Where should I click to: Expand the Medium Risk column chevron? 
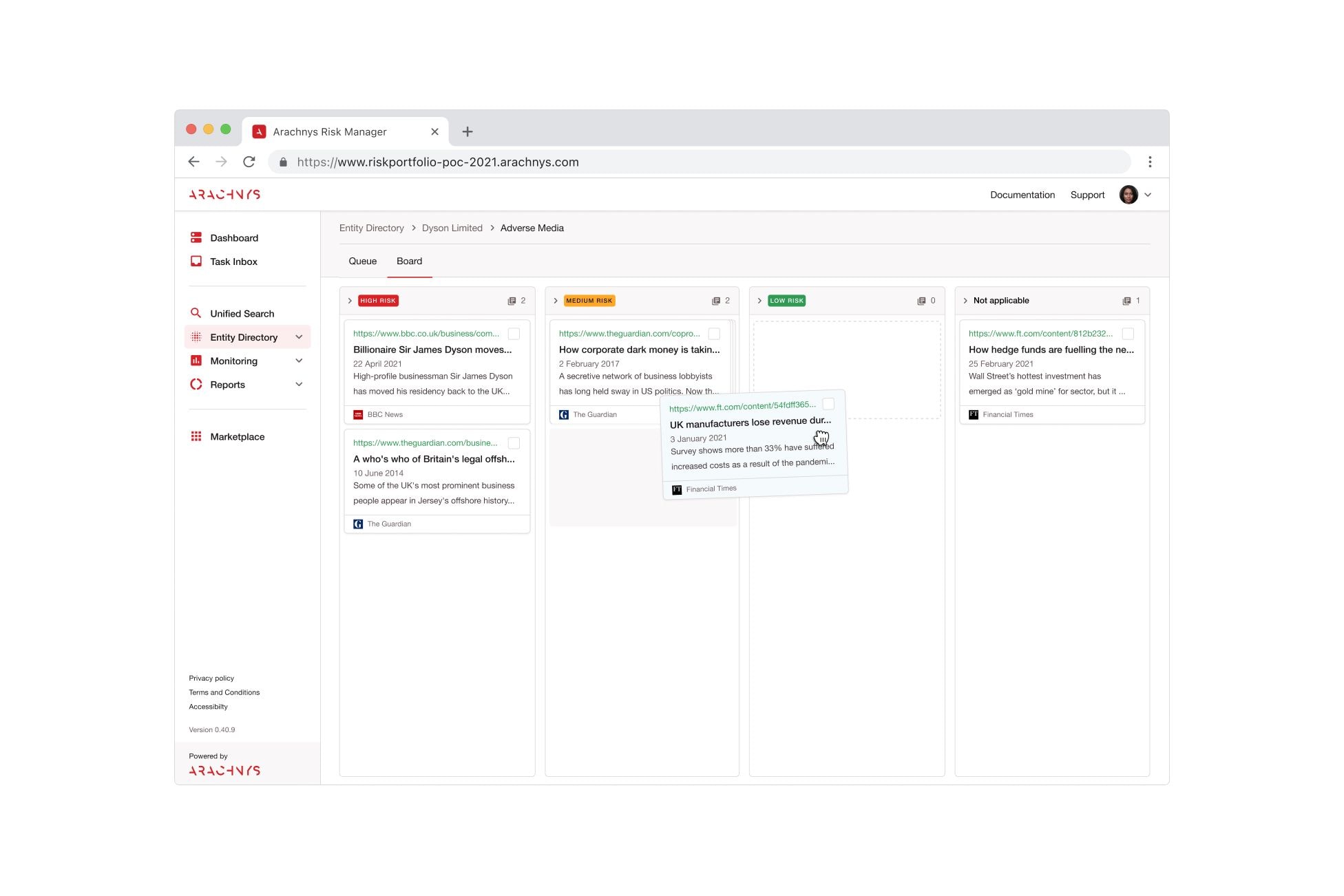(556, 301)
